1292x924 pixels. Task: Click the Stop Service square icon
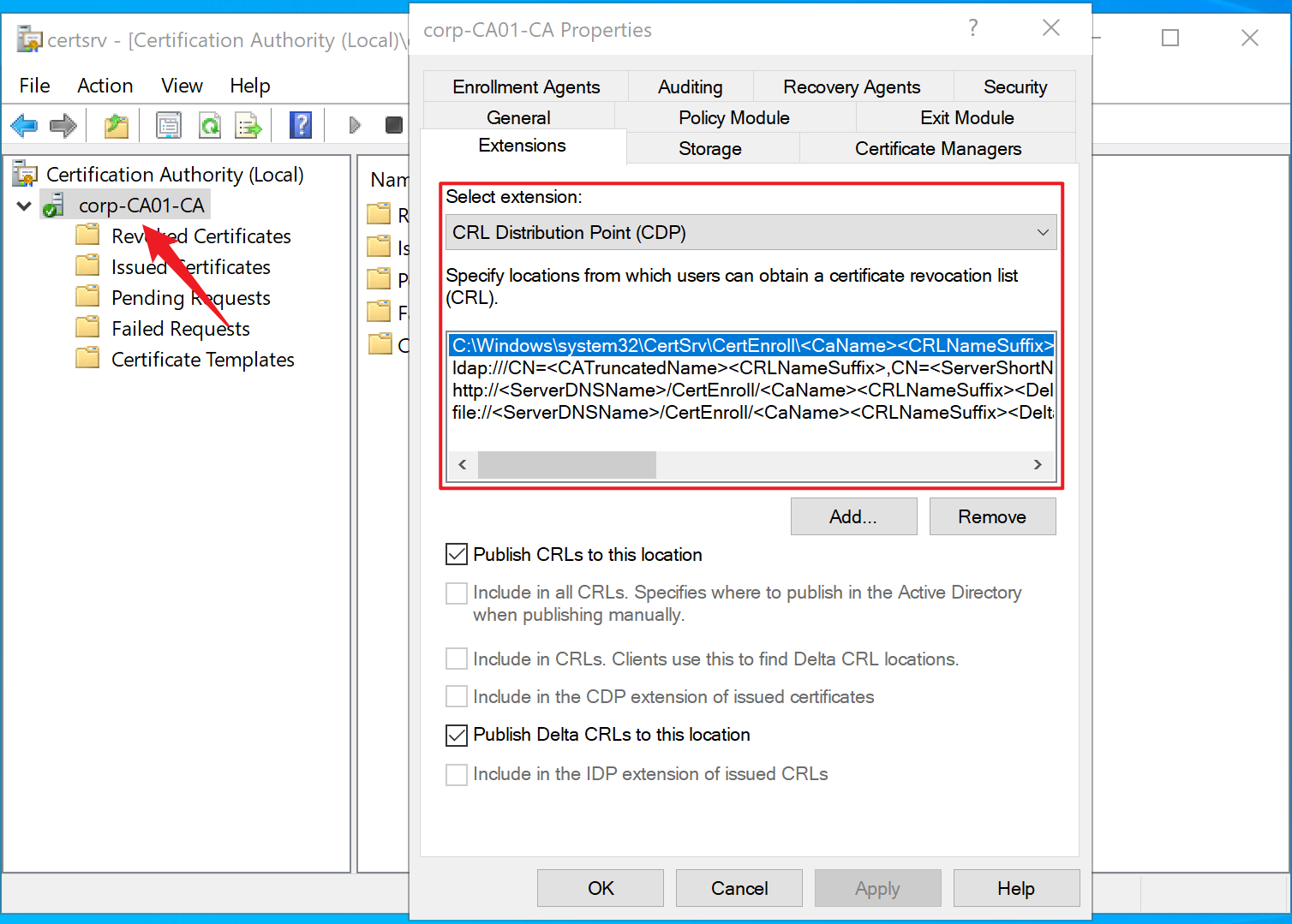coord(394,125)
